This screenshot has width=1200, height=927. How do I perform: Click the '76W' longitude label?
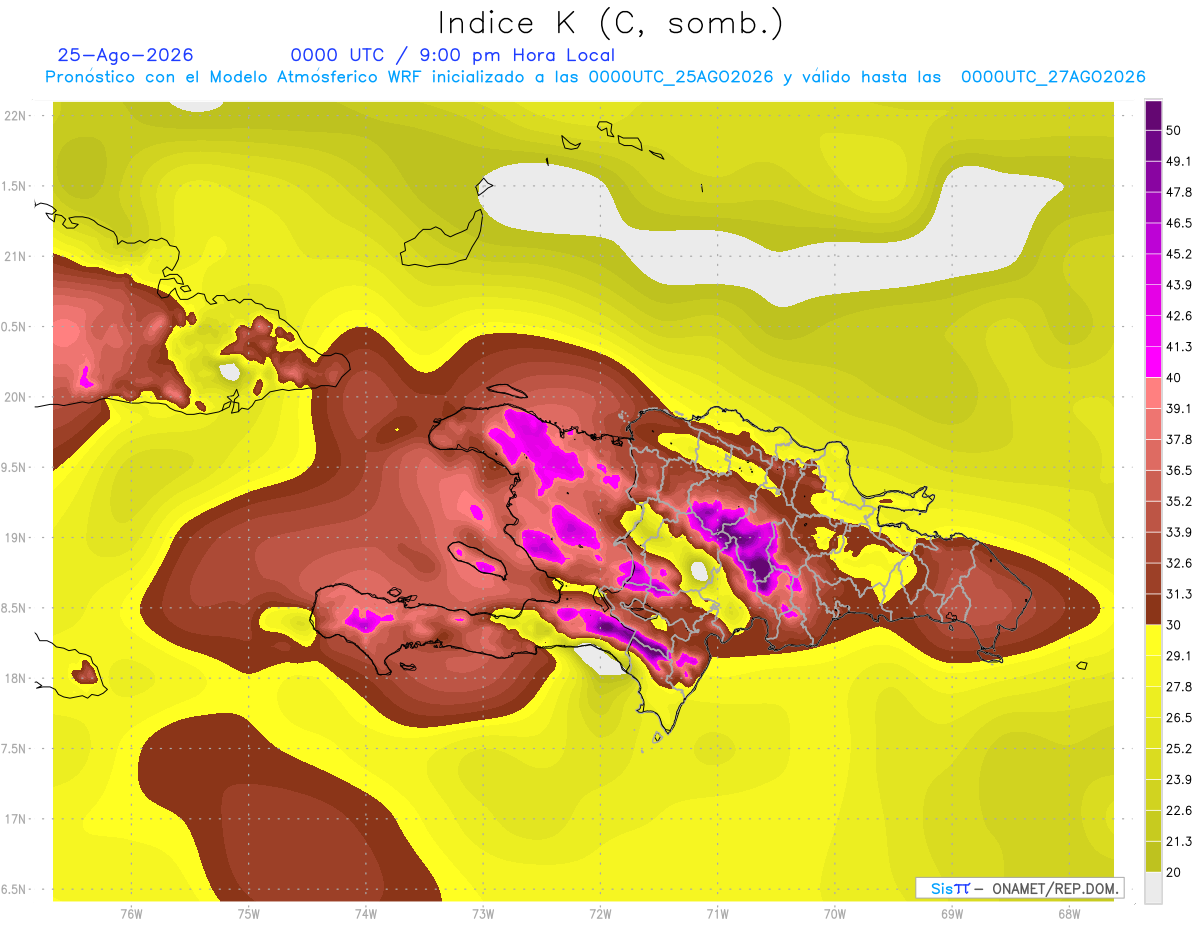[131, 913]
